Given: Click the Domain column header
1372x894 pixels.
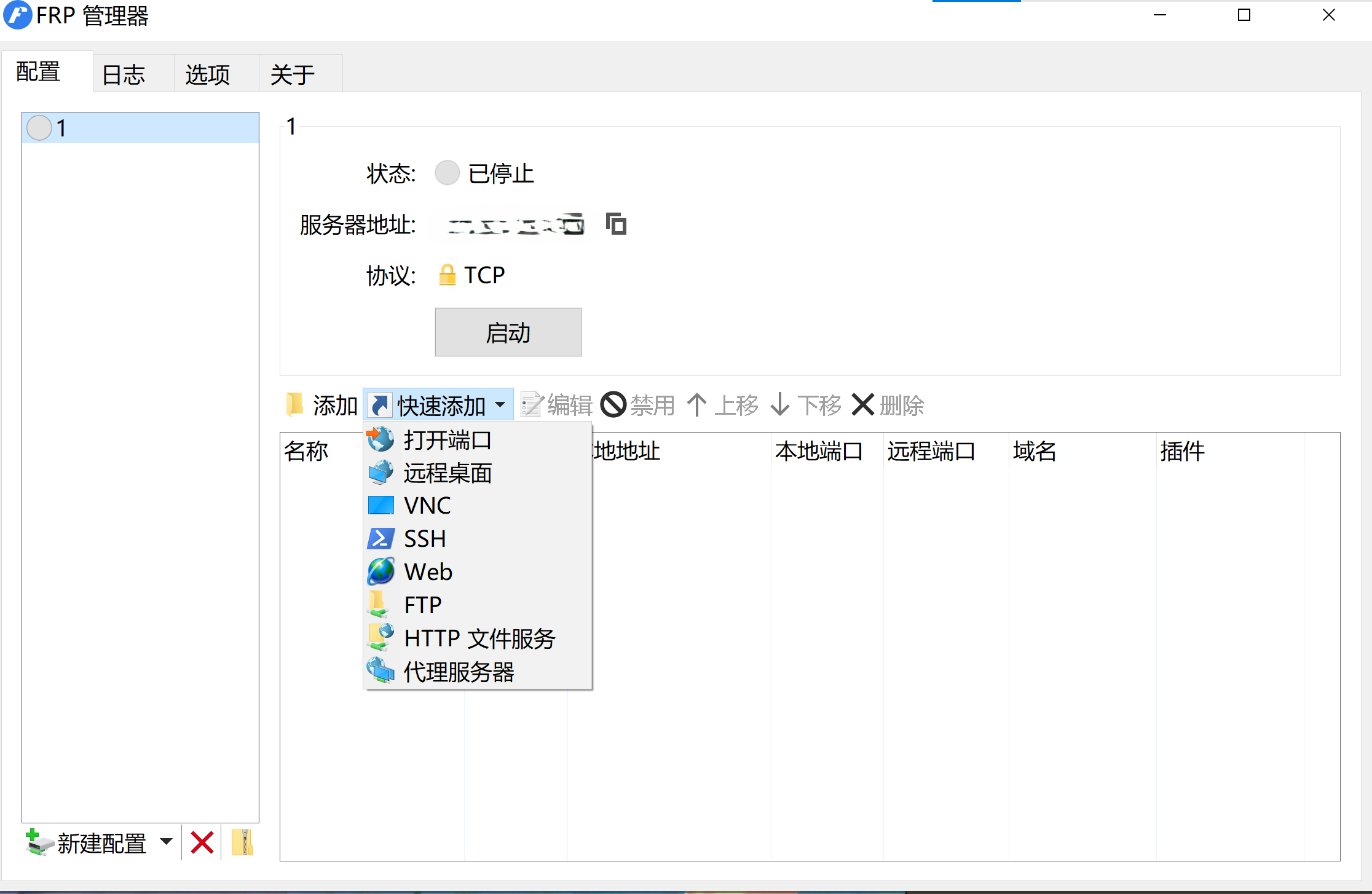Looking at the screenshot, I should point(1035,452).
